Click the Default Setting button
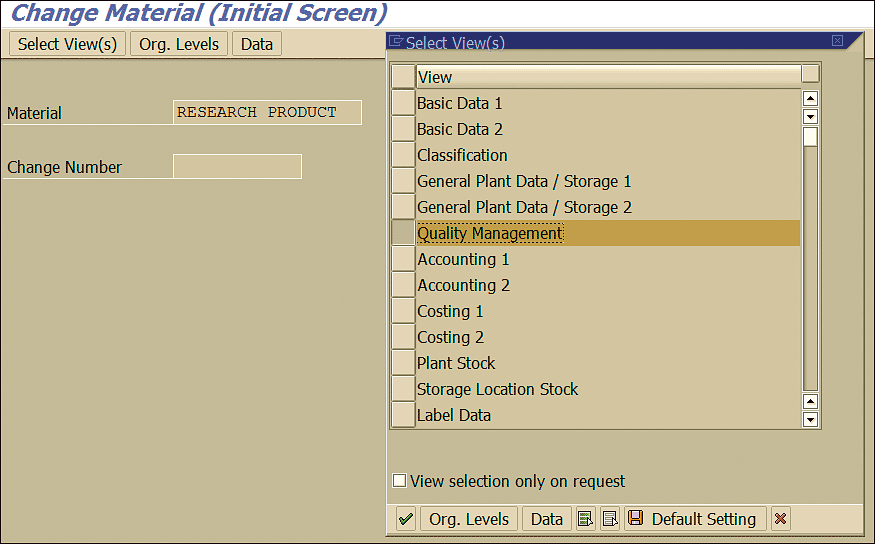Viewport: 875px width, 544px height. pyautogui.click(x=695, y=519)
